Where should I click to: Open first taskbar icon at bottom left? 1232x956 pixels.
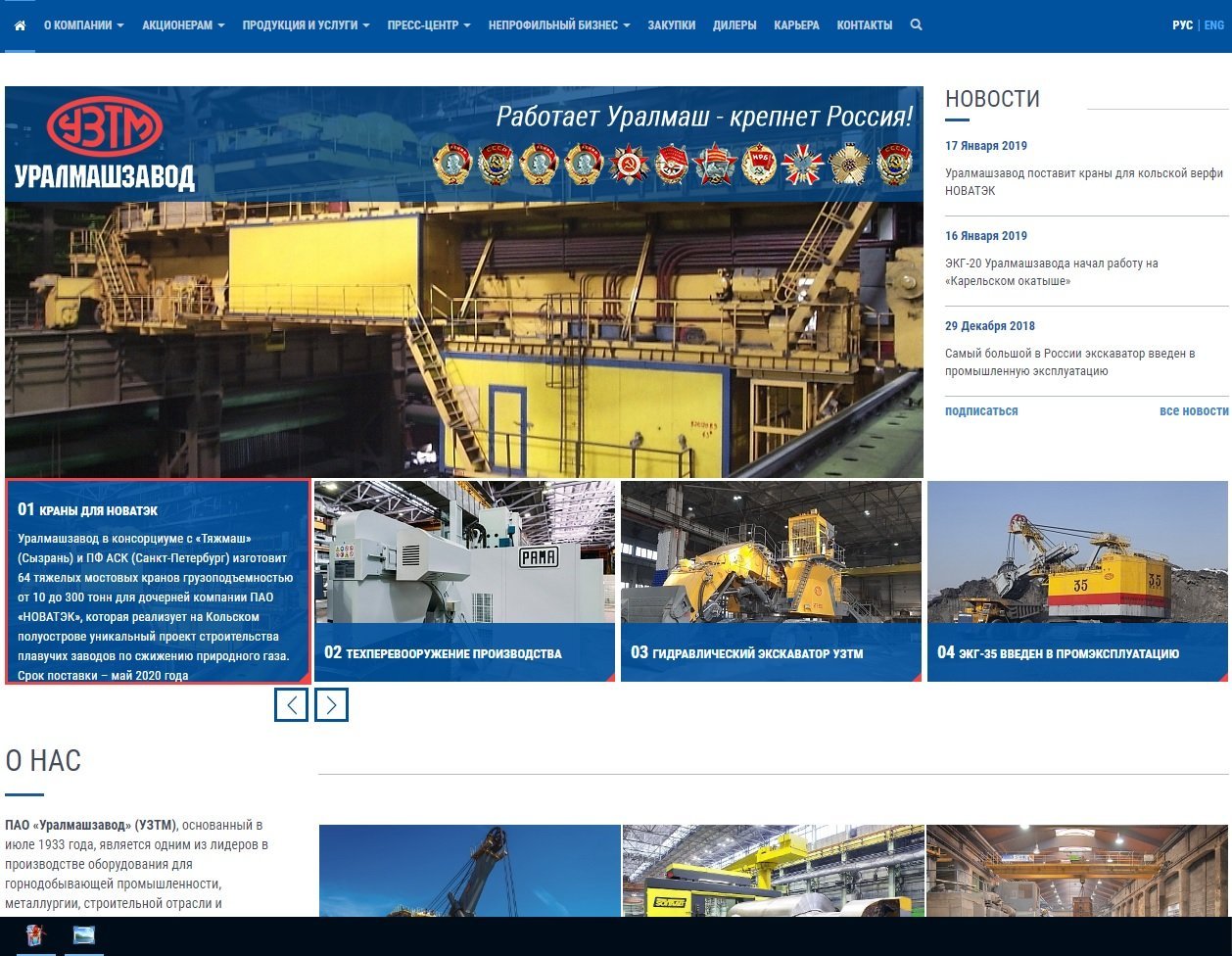(36, 935)
